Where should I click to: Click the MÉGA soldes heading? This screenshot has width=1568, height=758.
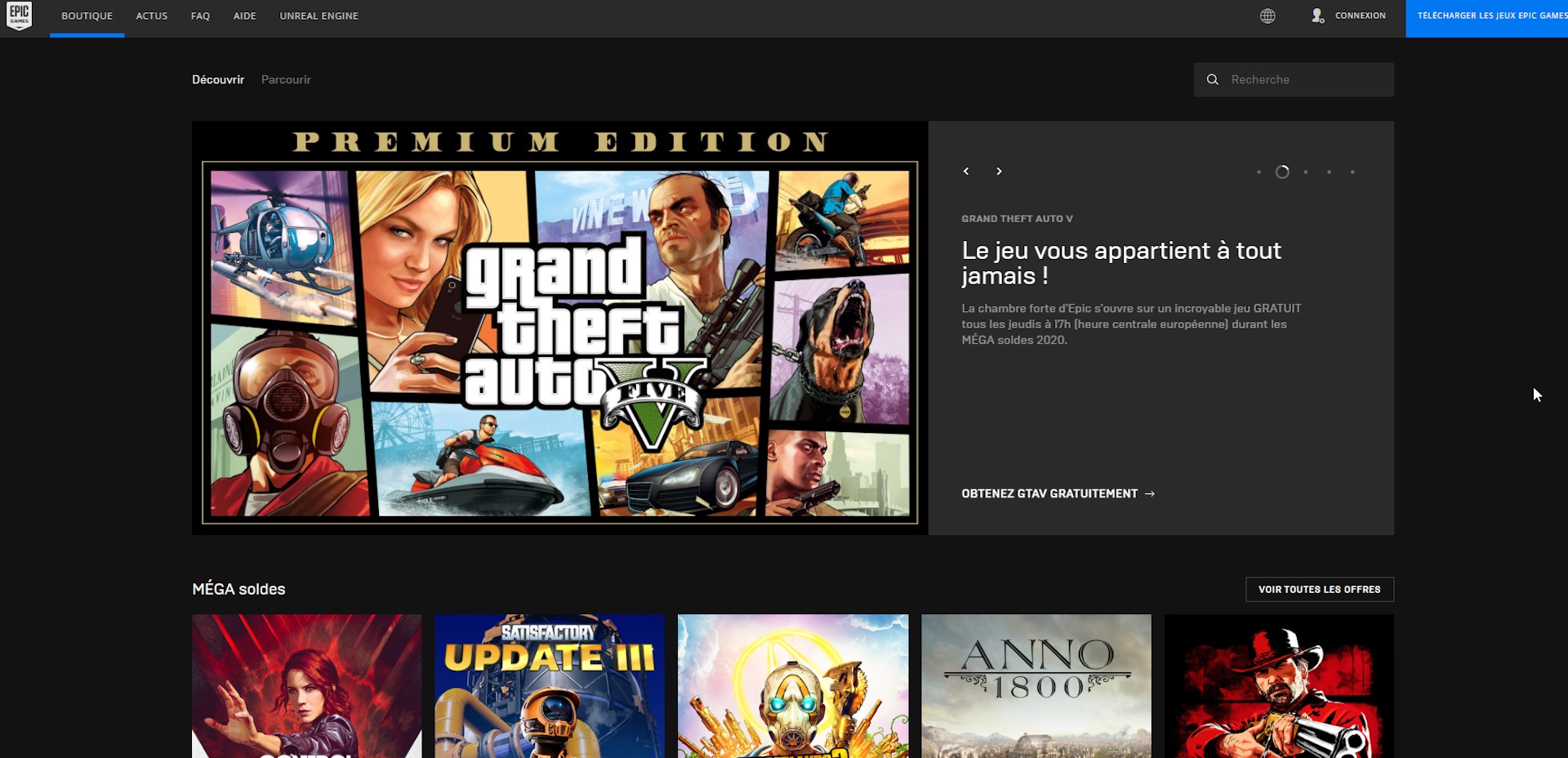238,589
